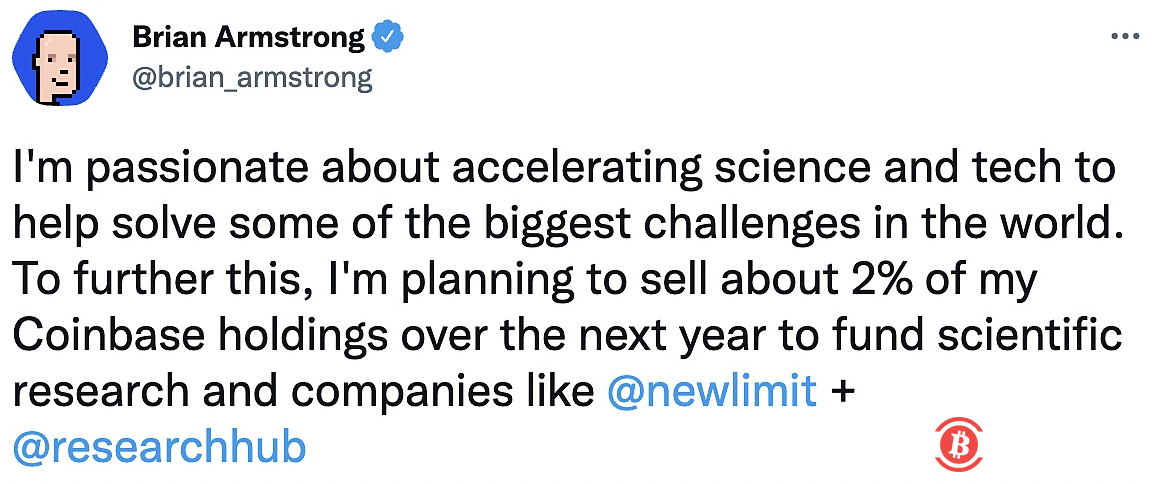The height and width of the screenshot is (484, 1153).
Task: Open the more options ellipsis menu
Action: point(1124,36)
